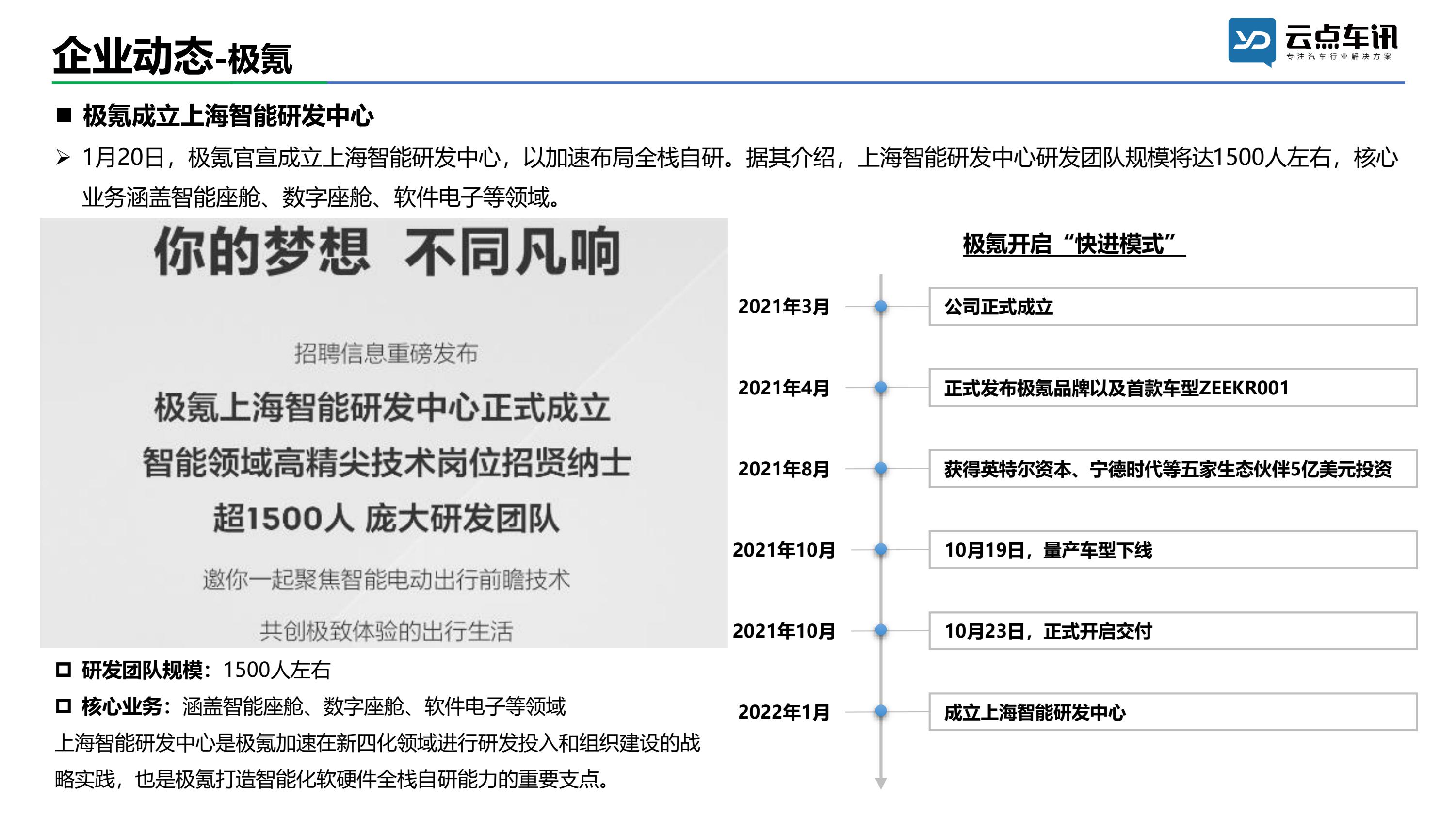Click the slogan 专注汽车行业解决方案

pos(1339,57)
